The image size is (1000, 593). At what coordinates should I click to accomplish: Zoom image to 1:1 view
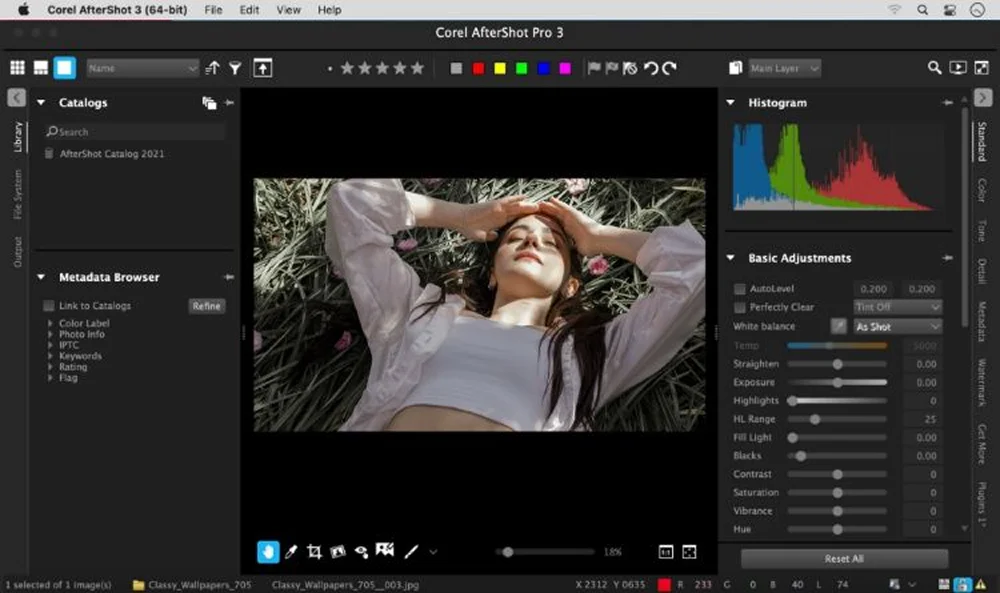point(666,551)
